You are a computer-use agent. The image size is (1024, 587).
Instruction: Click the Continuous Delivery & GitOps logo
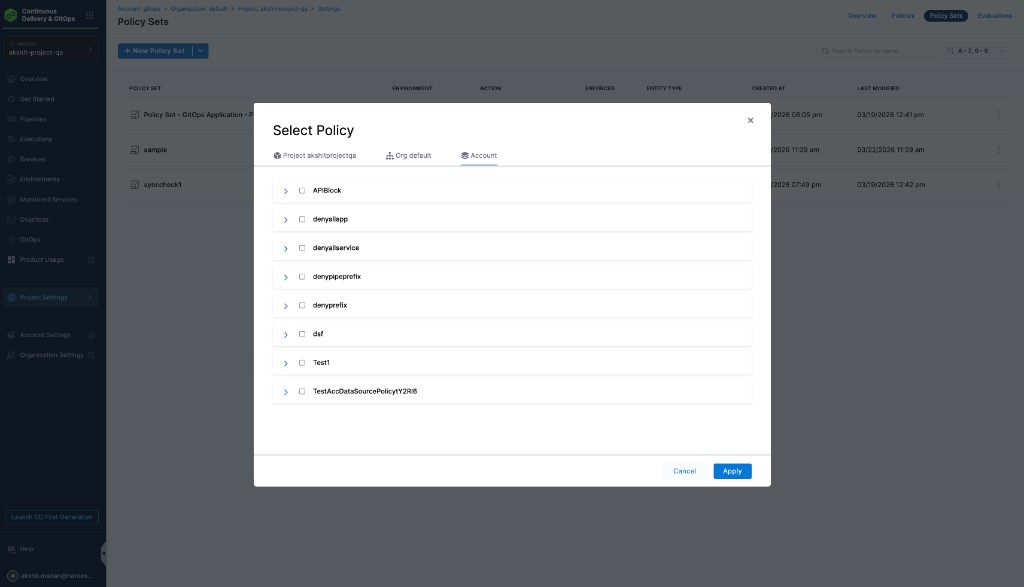40,16
